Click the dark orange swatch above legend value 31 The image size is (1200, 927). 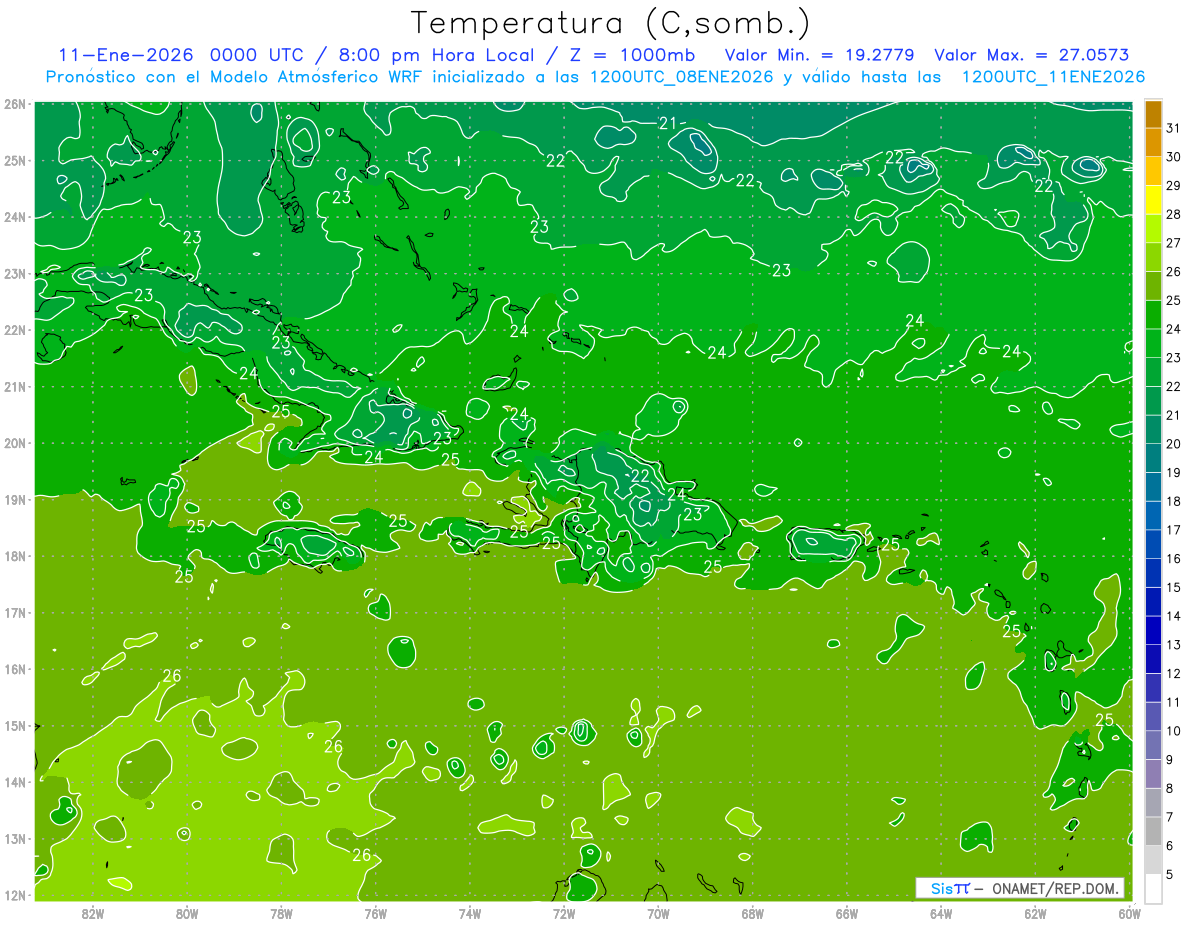click(1153, 115)
